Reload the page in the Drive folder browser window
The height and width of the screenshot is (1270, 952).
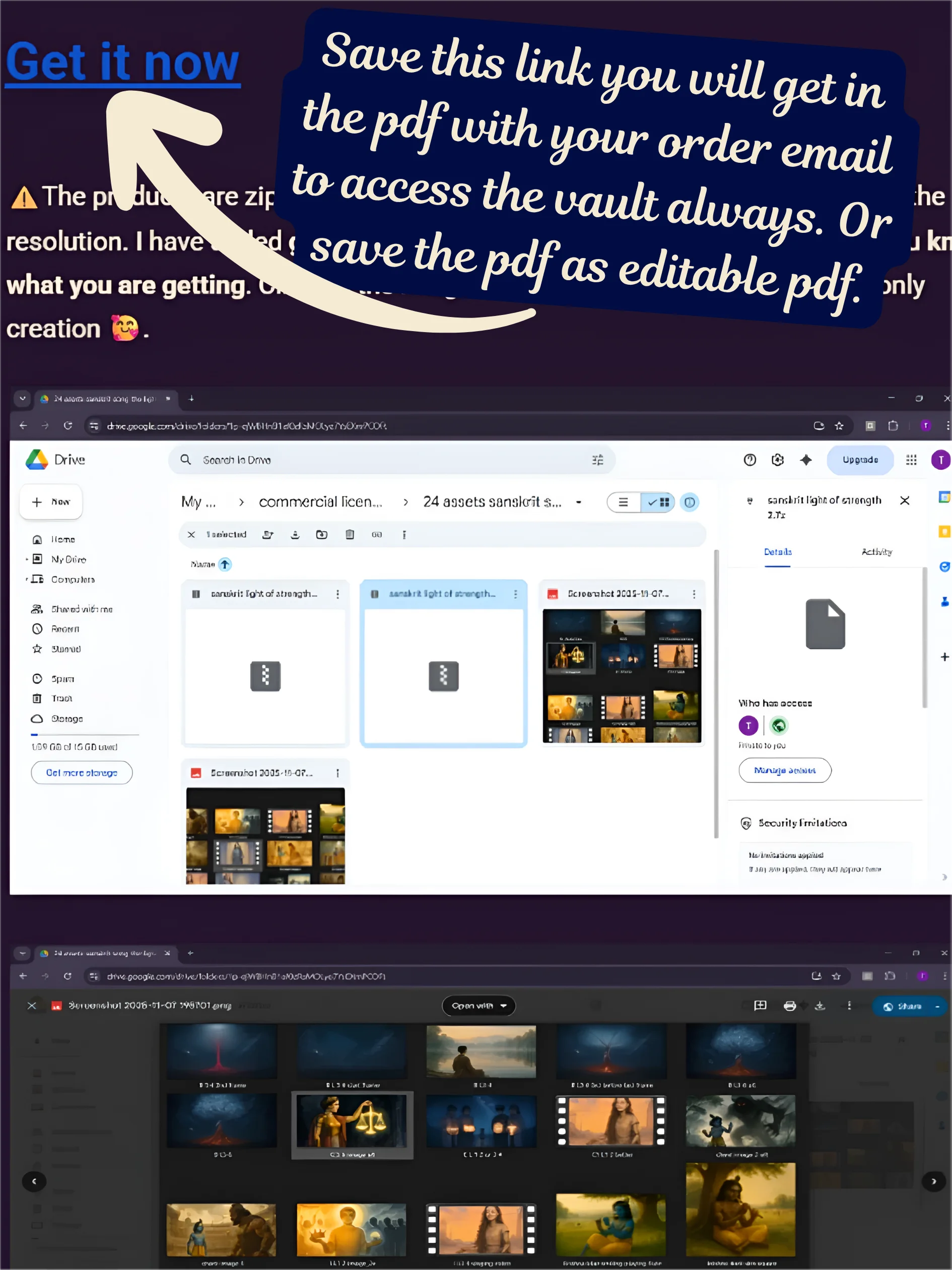(67, 425)
